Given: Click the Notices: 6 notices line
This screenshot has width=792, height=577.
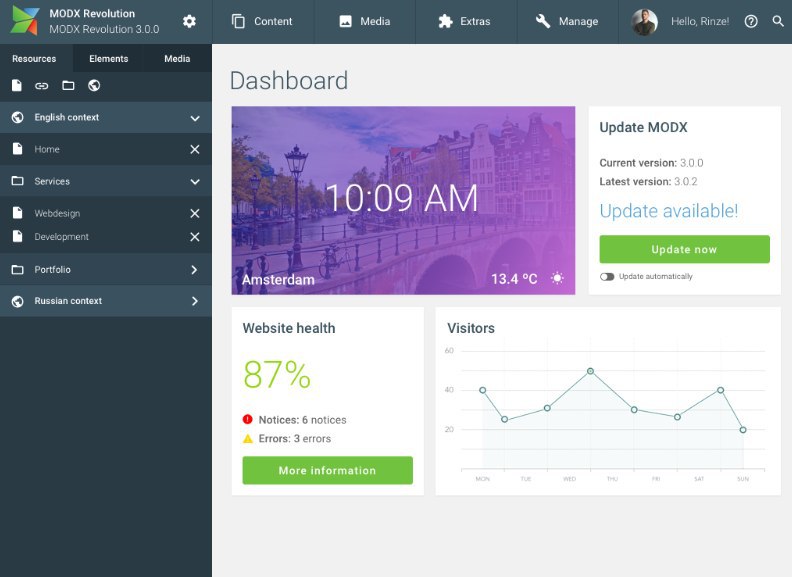Looking at the screenshot, I should [302, 419].
